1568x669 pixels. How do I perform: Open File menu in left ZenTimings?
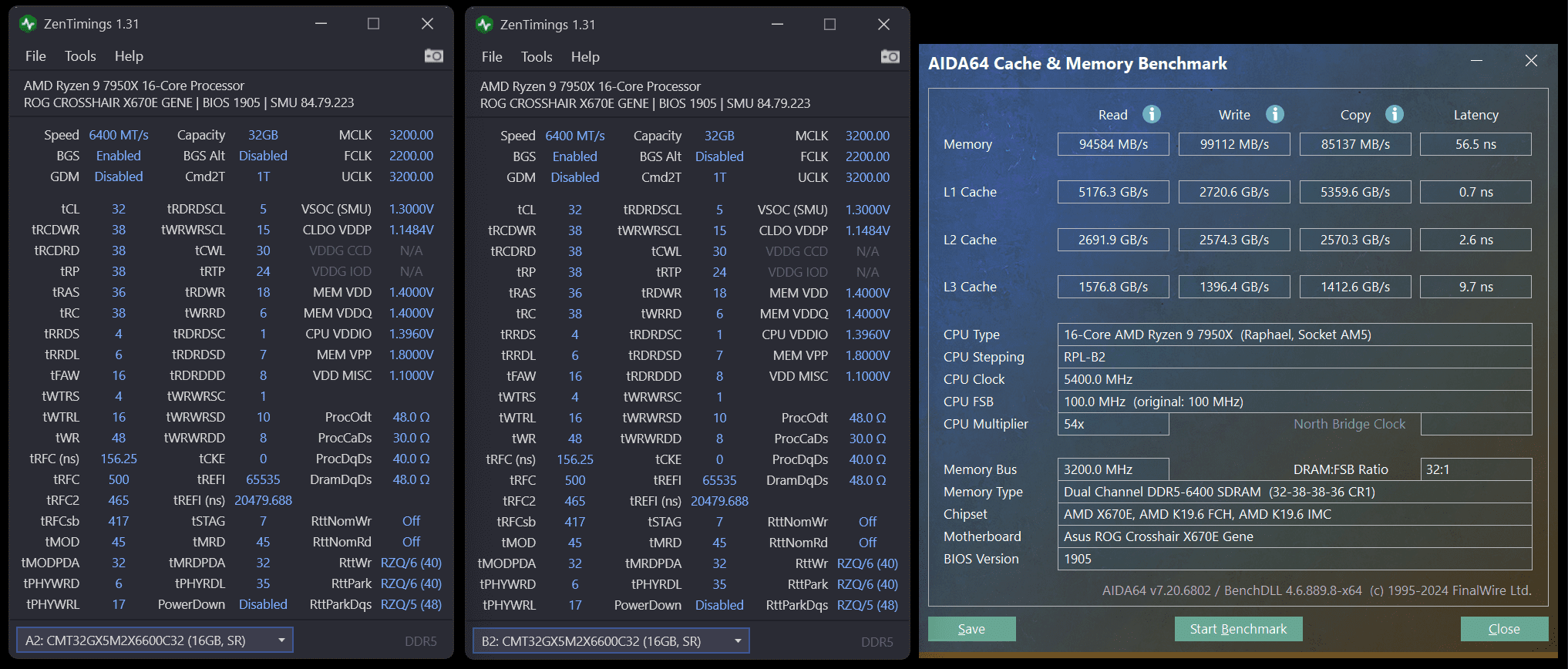click(35, 56)
